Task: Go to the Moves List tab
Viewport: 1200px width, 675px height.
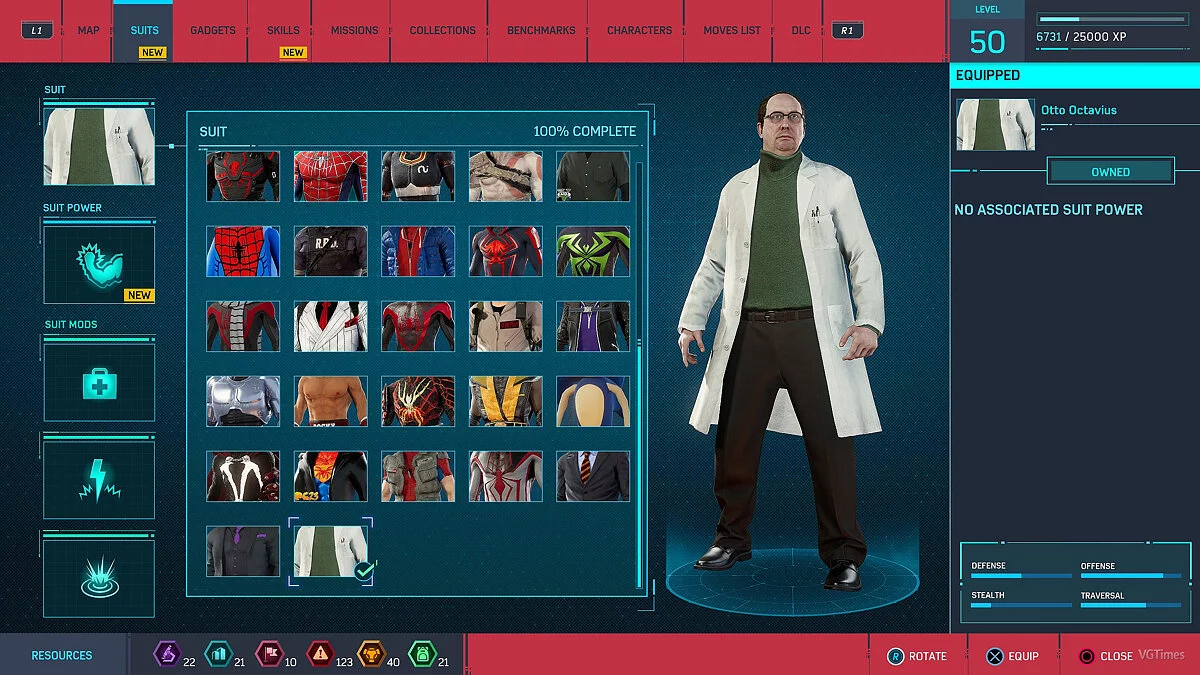Action: coord(731,30)
